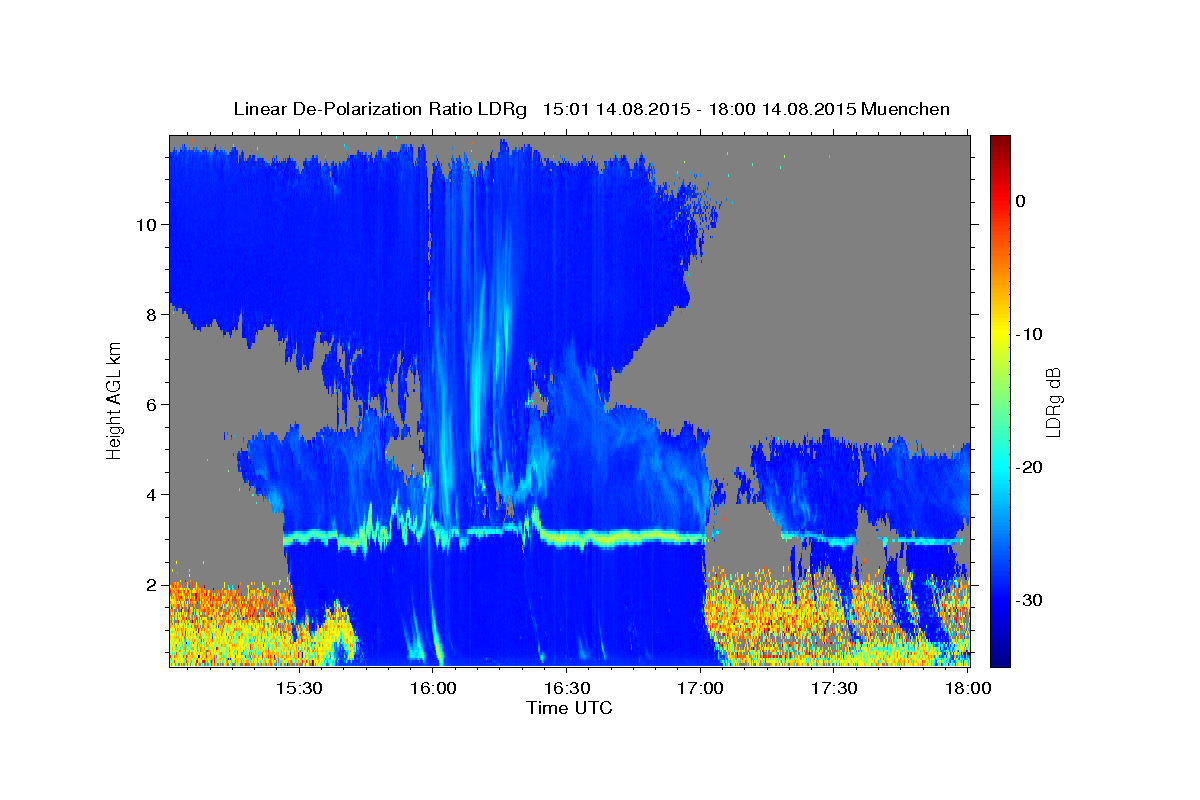This screenshot has height=800, width=1200.
Task: Click the plot title 'Linear De-Polarization Ratio LDRg'
Action: click(x=379, y=109)
